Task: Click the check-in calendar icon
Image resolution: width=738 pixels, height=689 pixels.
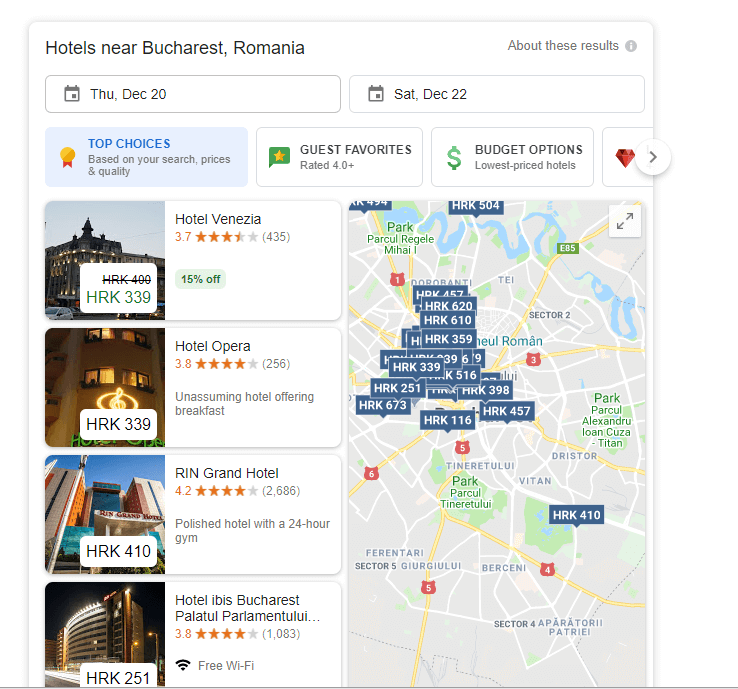Action: pos(72,94)
